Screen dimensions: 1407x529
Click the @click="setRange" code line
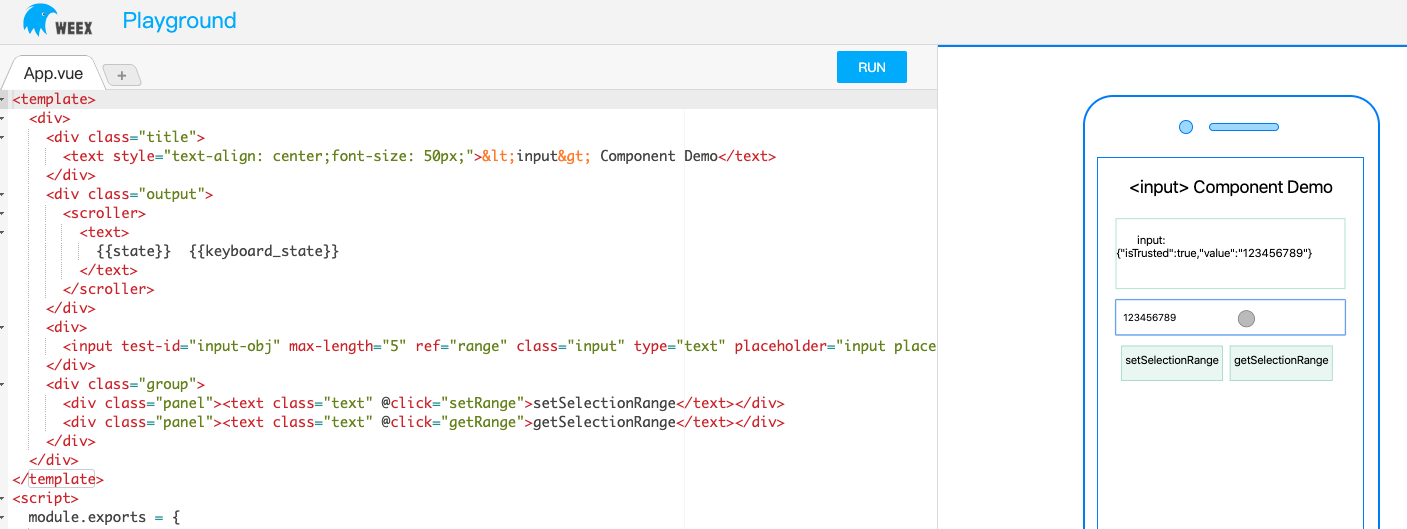pos(423,404)
